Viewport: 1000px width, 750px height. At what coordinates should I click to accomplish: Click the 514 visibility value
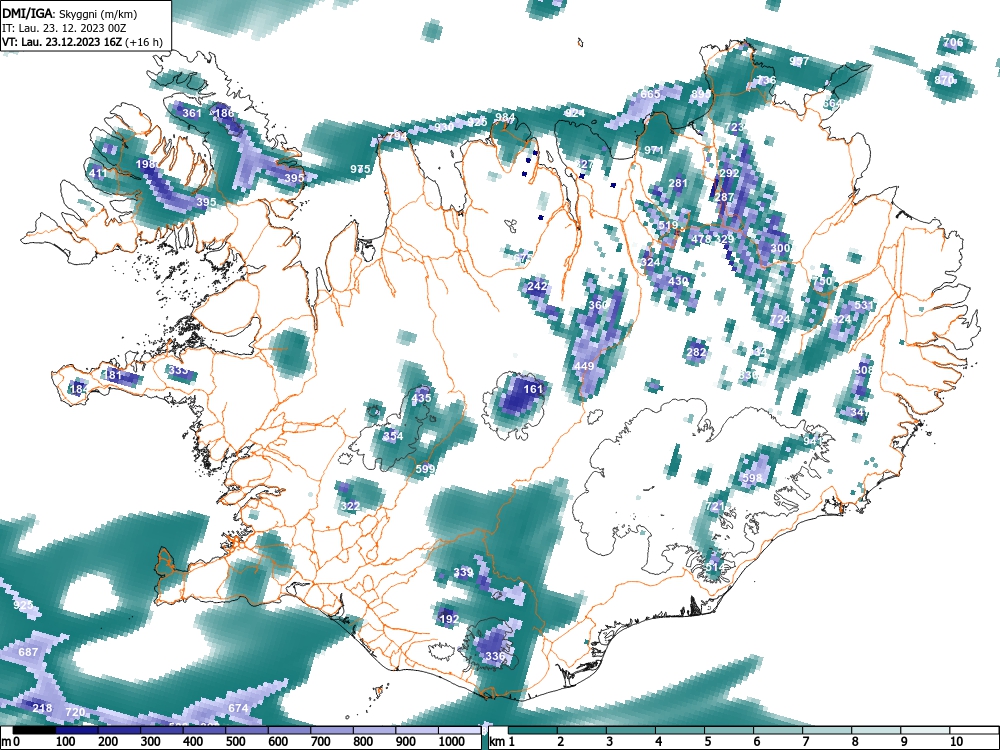pyautogui.click(x=714, y=567)
